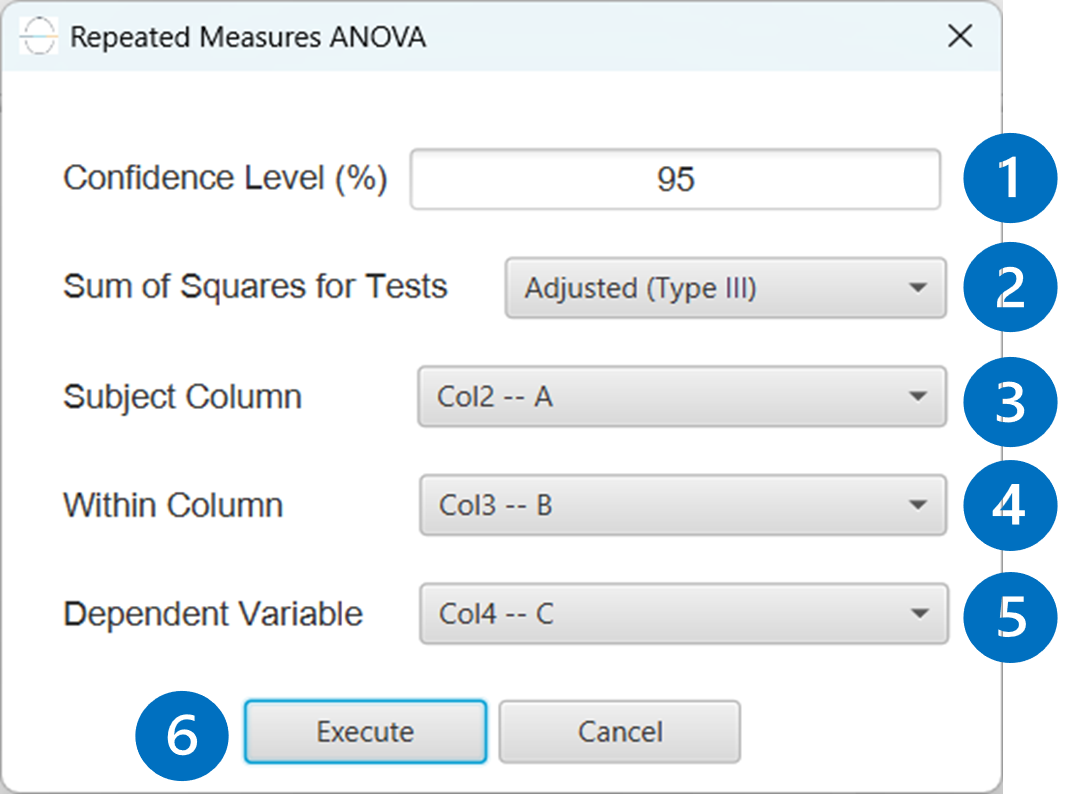This screenshot has width=1070, height=794.
Task: Expand the Dependent Variable dropdown showing Col4 -- C
Action: coord(684,613)
